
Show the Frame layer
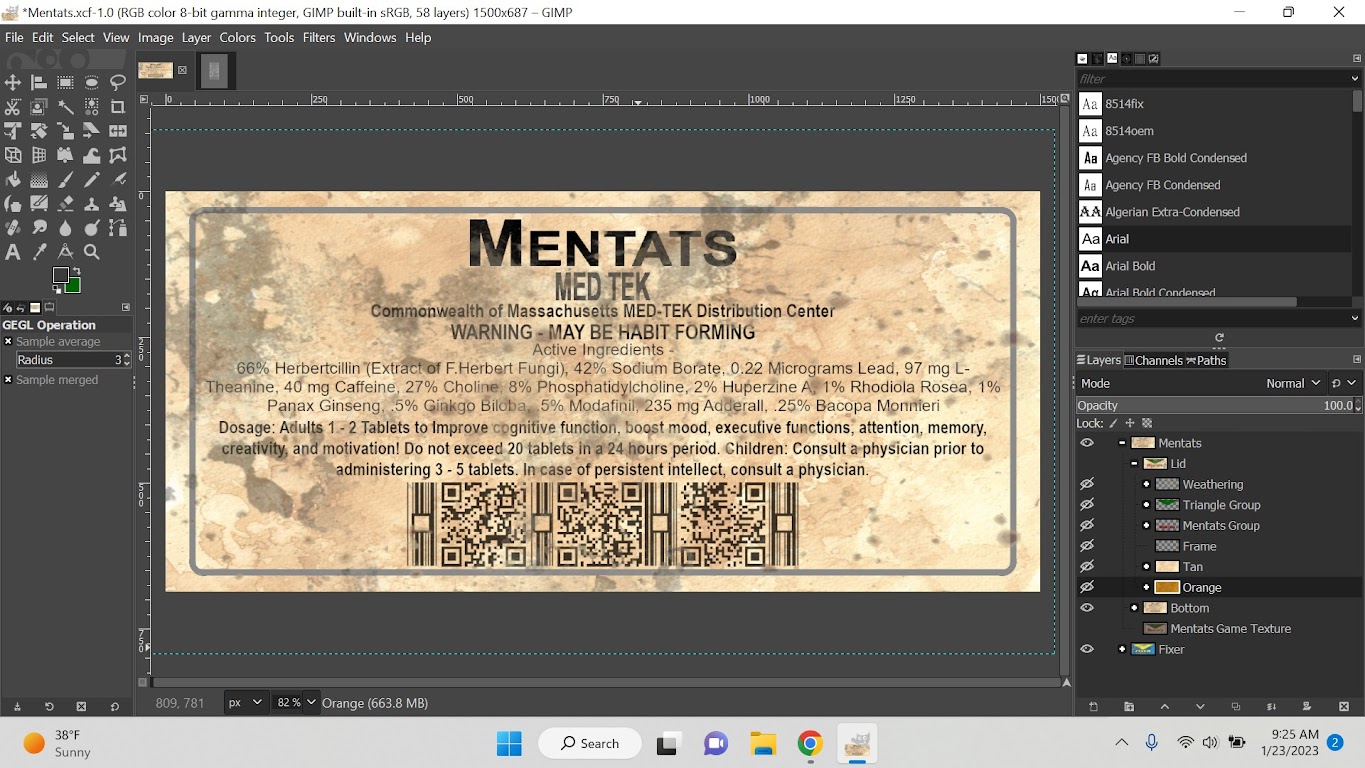(1087, 546)
